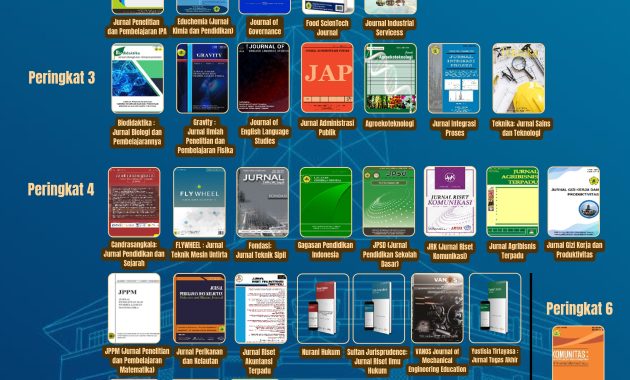Open the Jurnal Agribisnis Terpadu cover
The width and height of the screenshot is (630, 380).
tap(513, 202)
